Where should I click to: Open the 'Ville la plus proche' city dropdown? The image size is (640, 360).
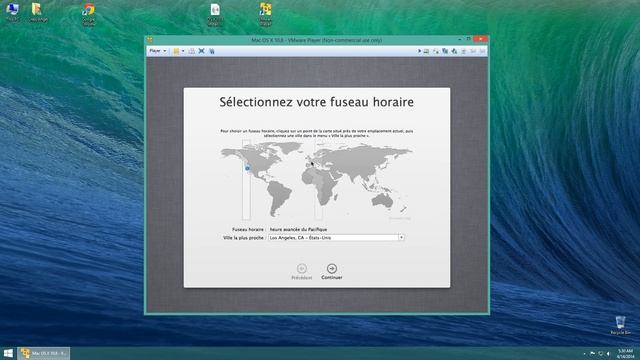coord(401,237)
